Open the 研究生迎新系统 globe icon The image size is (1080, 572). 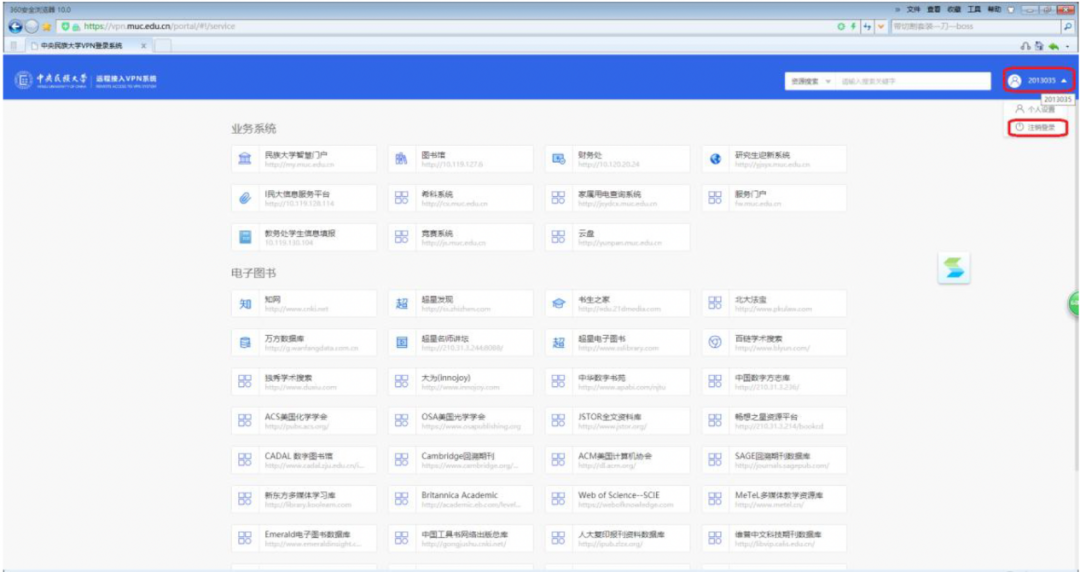pos(715,159)
